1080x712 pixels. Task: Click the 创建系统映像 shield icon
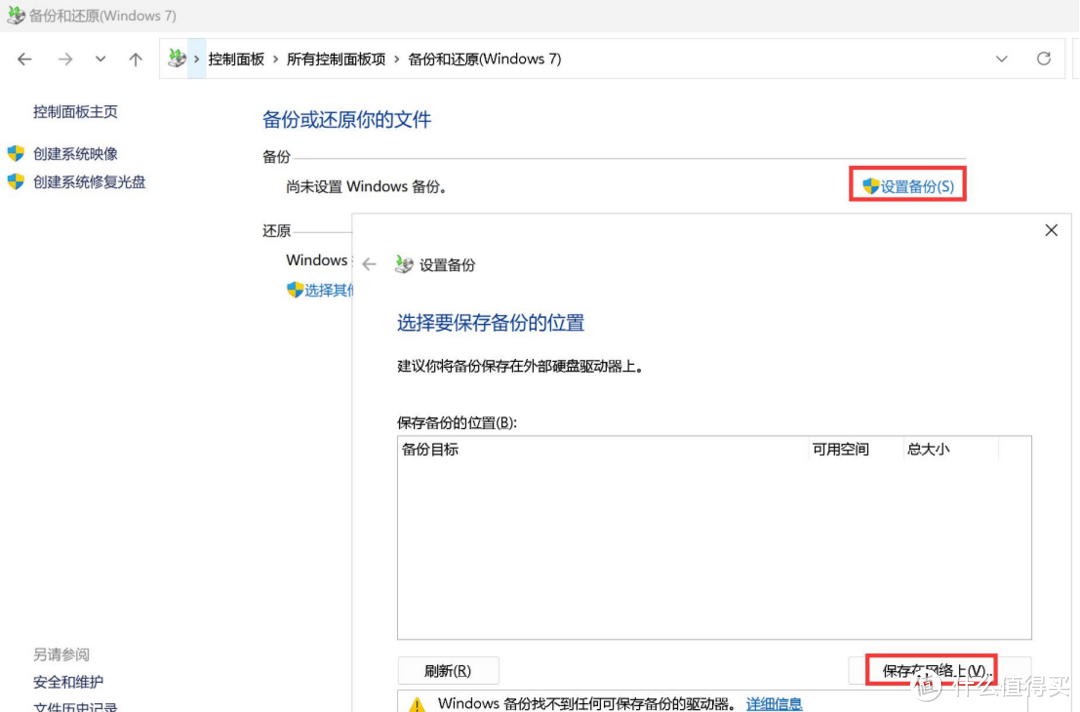(x=18, y=153)
